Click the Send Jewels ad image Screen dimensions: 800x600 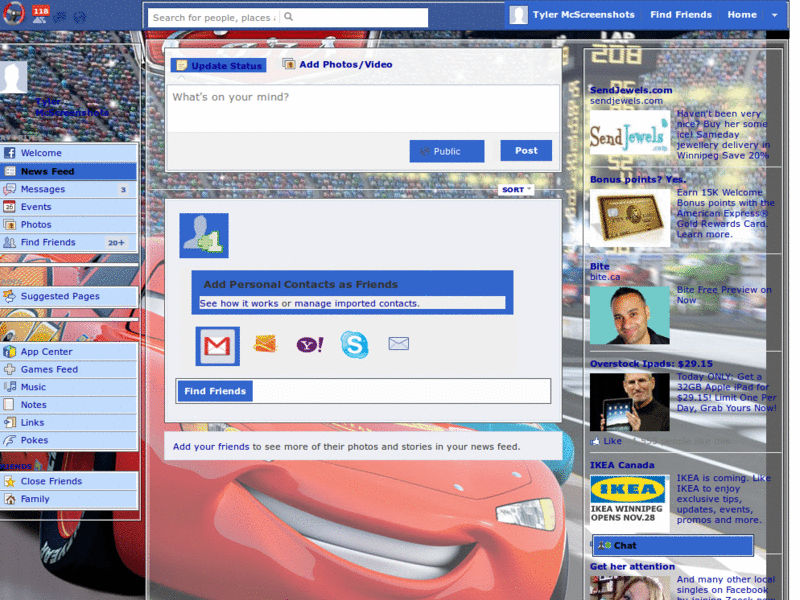[x=630, y=132]
